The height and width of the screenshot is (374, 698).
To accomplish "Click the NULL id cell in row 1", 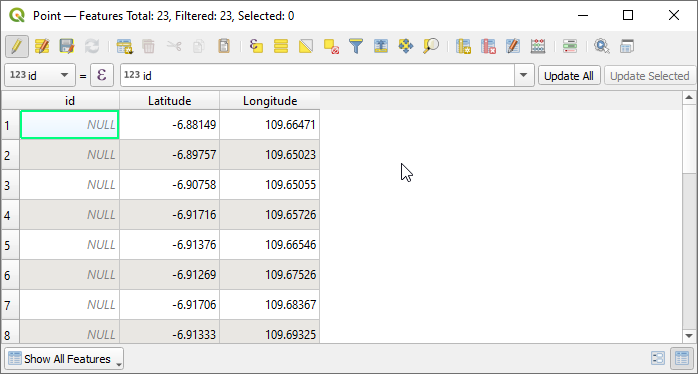I will (x=69, y=125).
